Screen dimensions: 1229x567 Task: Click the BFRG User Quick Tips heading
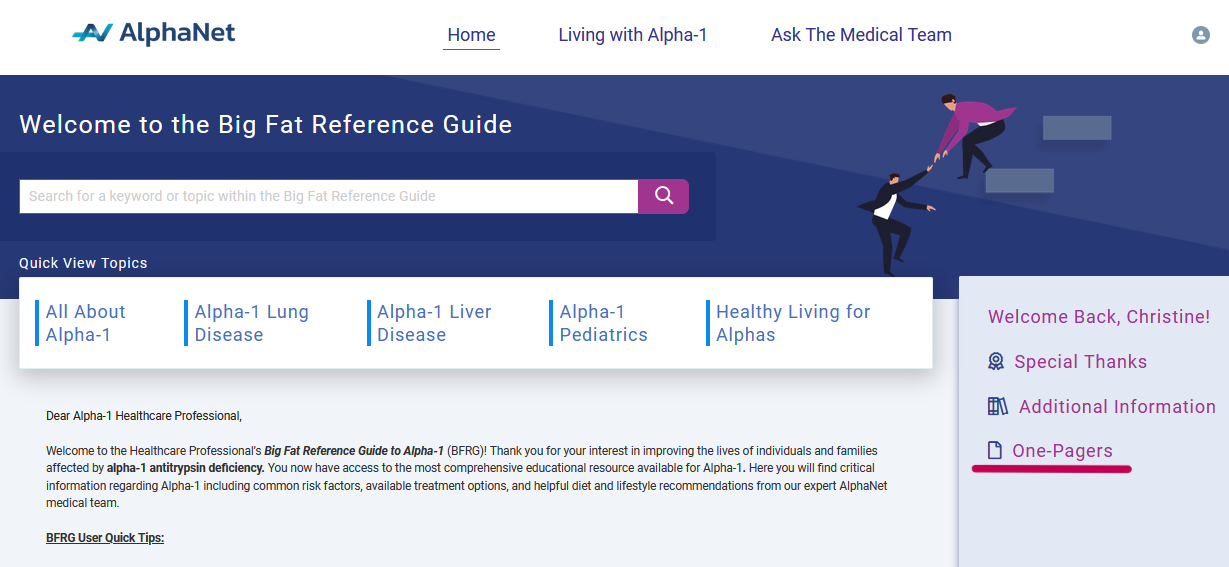point(105,538)
